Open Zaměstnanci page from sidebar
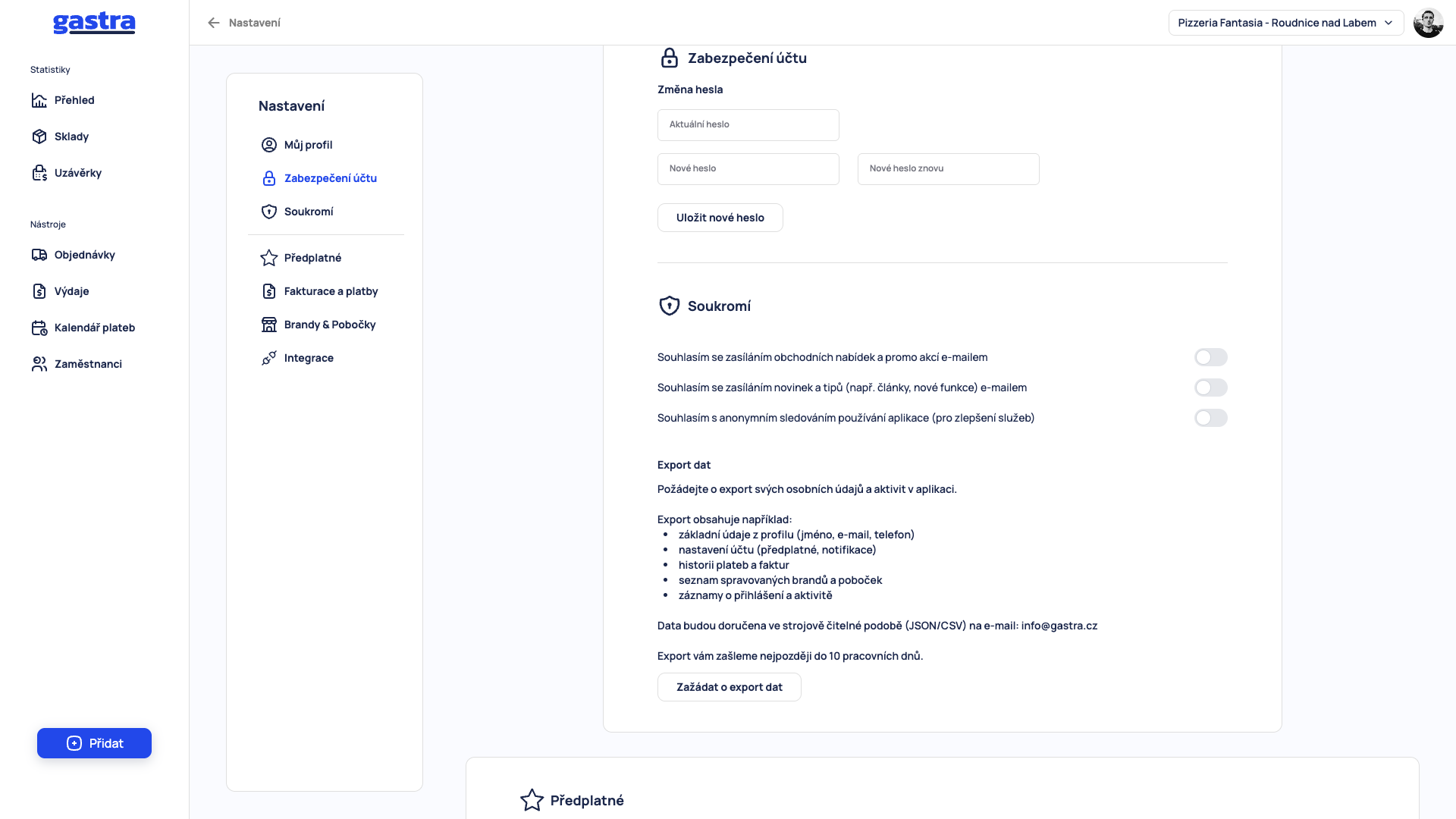Screen dimensions: 1456x819 click(x=88, y=364)
